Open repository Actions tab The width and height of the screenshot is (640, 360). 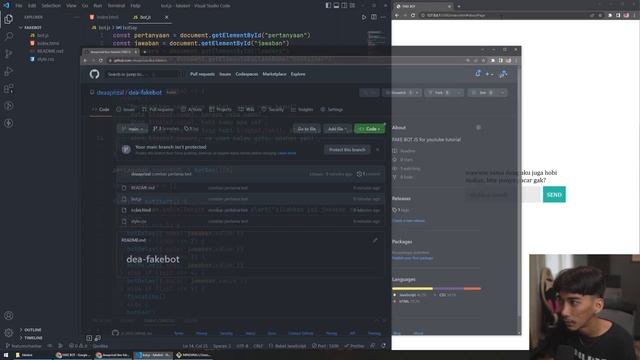[x=191, y=109]
